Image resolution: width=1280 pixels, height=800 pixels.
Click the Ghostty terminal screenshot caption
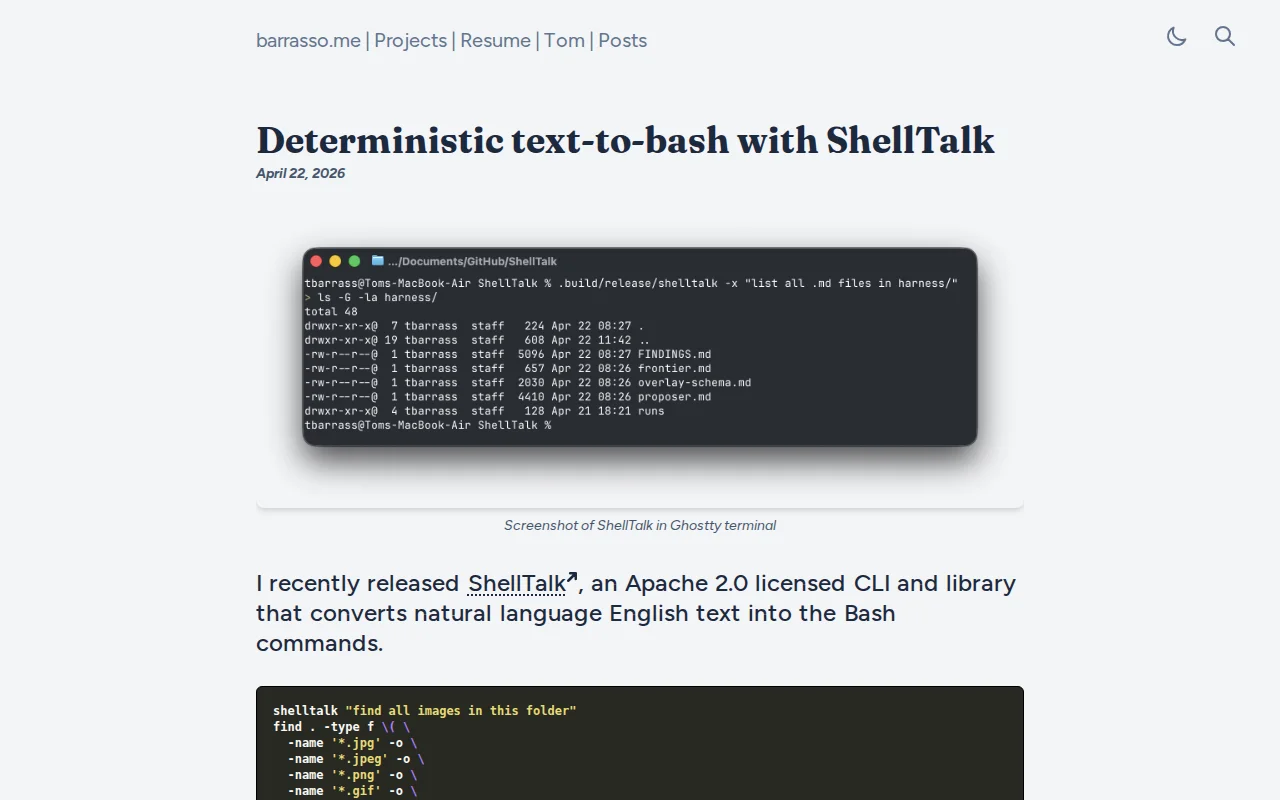640,525
